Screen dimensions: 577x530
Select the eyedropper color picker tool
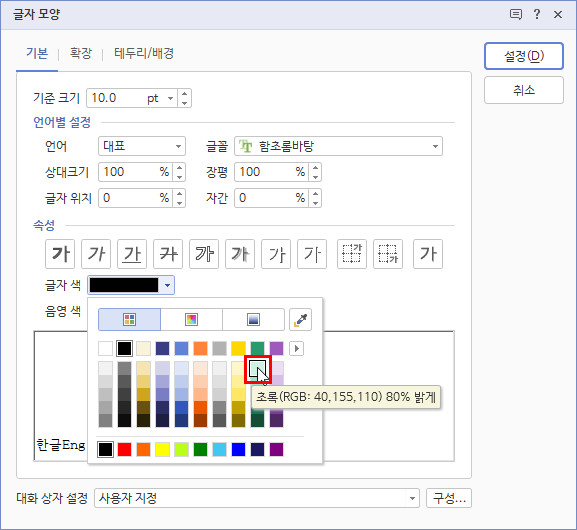tap(300, 319)
